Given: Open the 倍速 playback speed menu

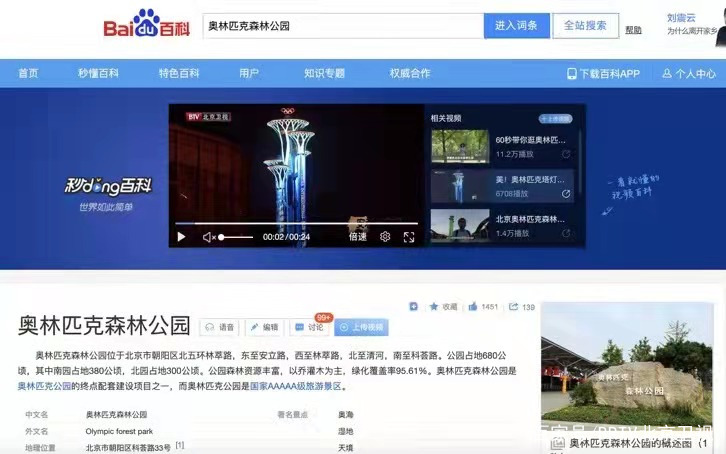Looking at the screenshot, I should (x=357, y=237).
